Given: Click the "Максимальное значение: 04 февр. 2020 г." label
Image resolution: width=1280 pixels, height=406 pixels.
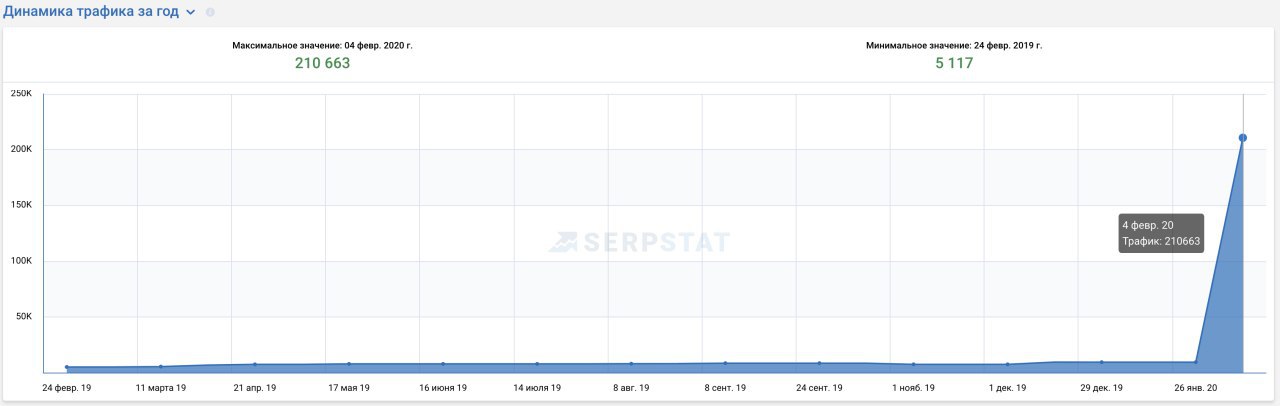Looking at the screenshot, I should pos(322,45).
